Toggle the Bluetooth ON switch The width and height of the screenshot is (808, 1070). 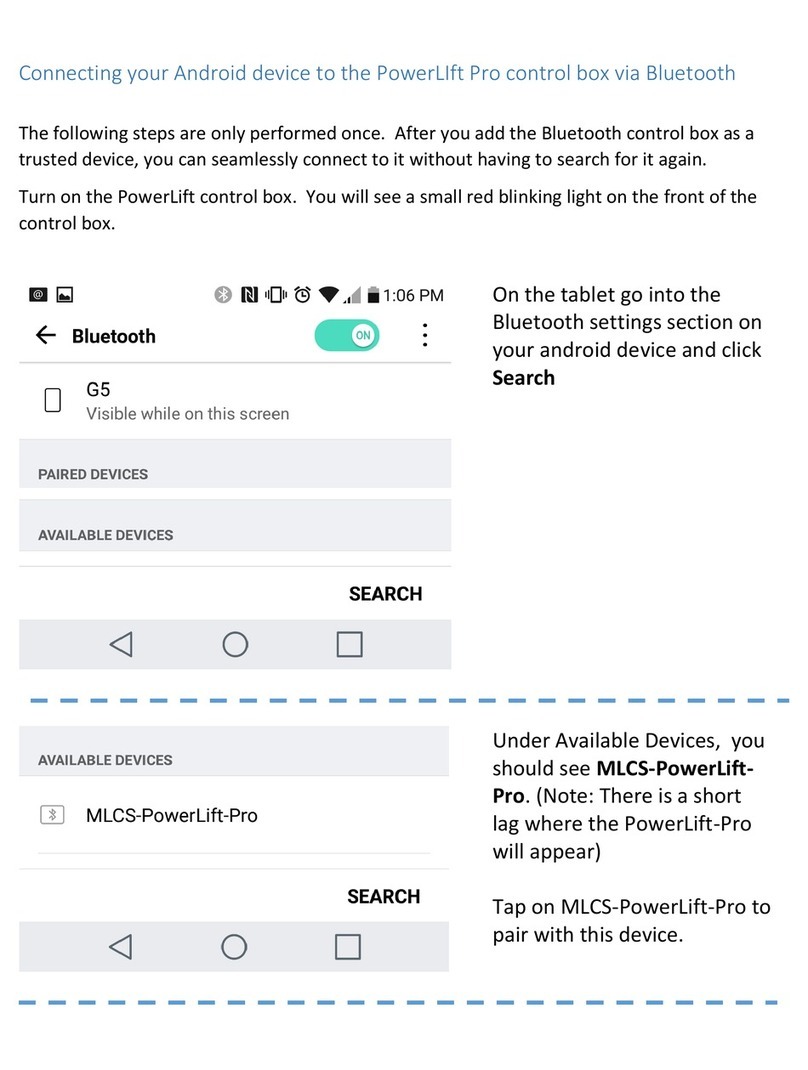[x=347, y=335]
